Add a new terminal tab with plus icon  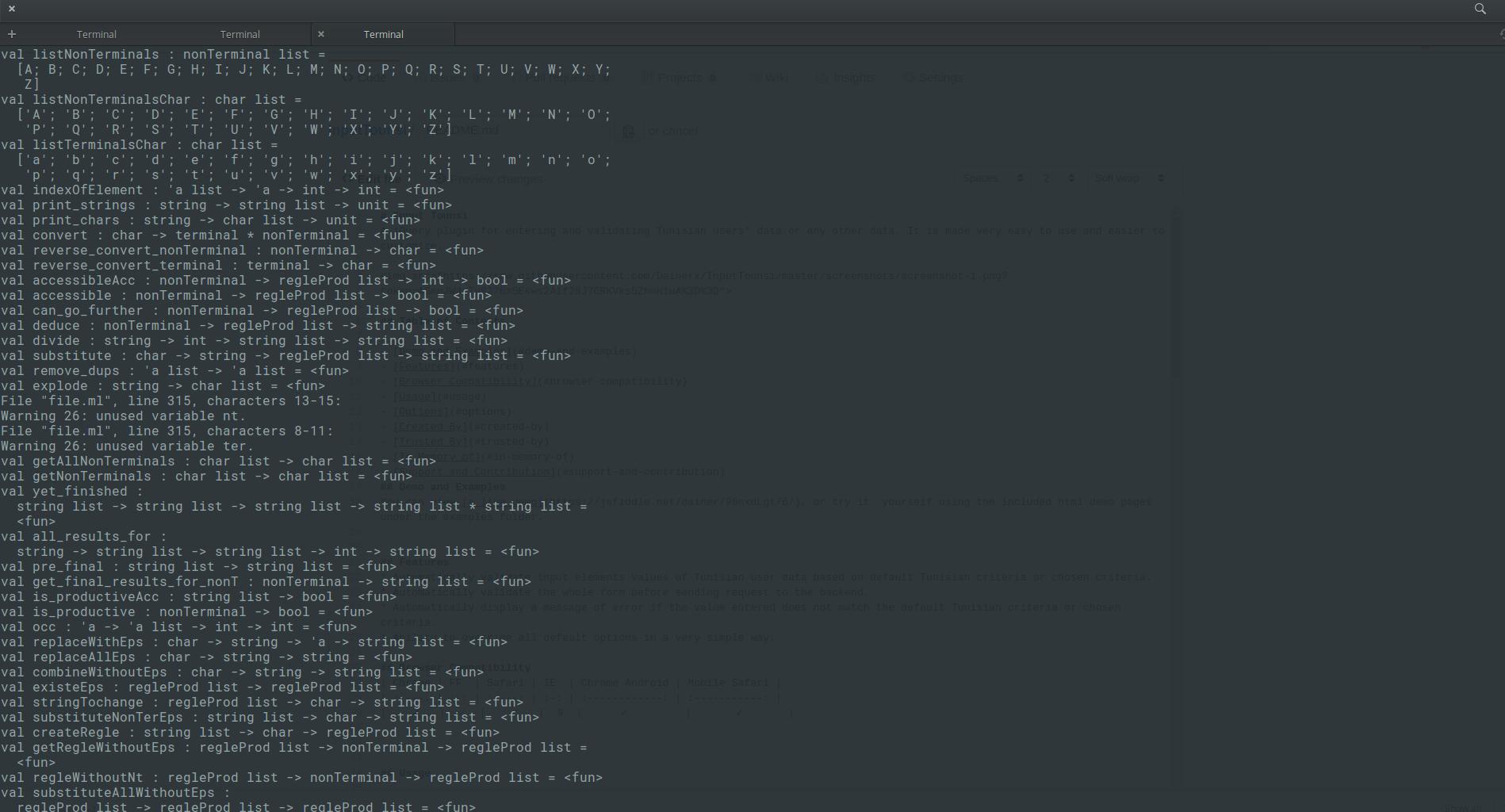(12, 34)
